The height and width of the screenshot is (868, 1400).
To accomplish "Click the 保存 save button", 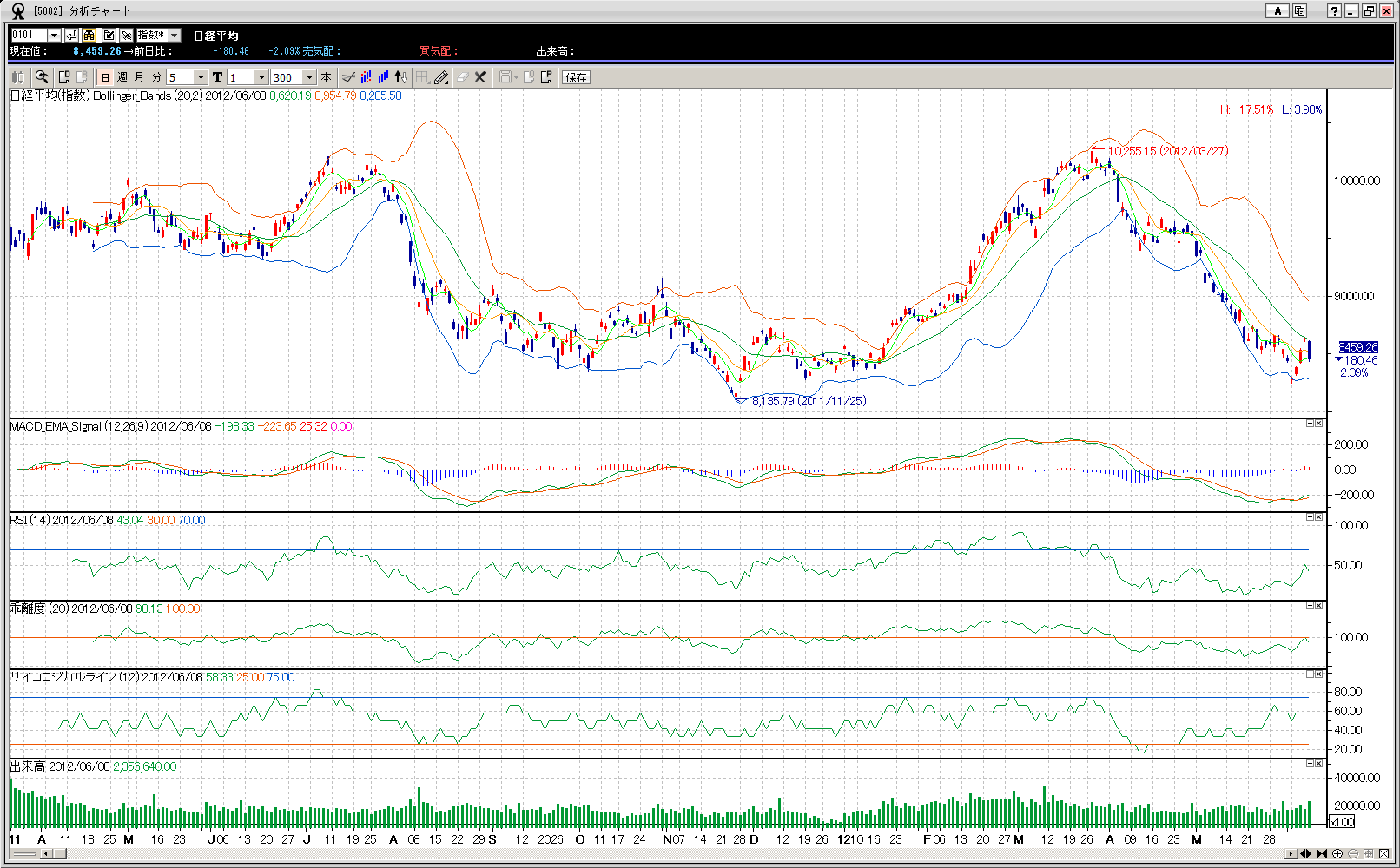I will click(576, 77).
